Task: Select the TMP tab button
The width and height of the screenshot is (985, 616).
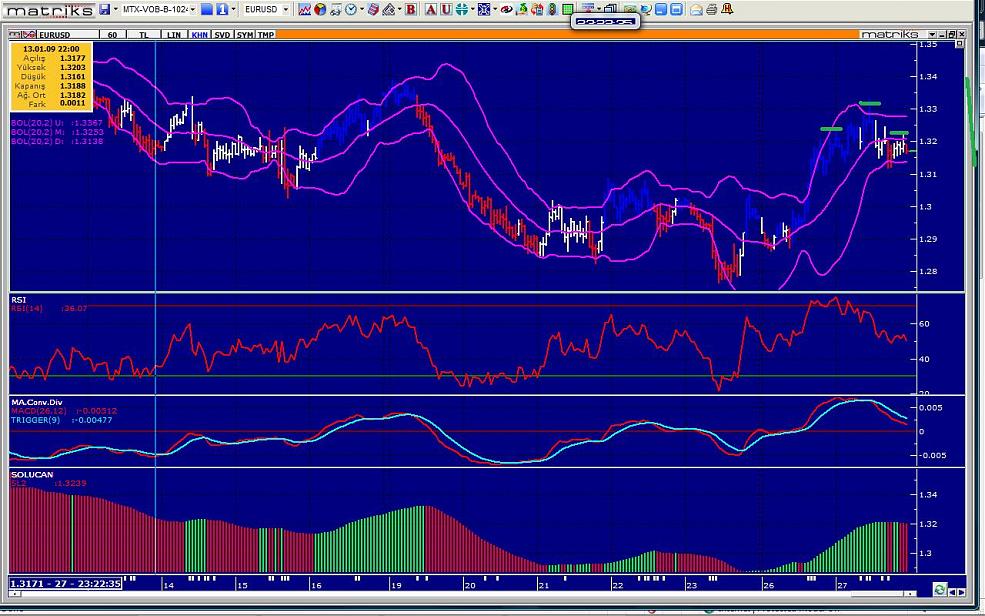Action: tap(266, 34)
